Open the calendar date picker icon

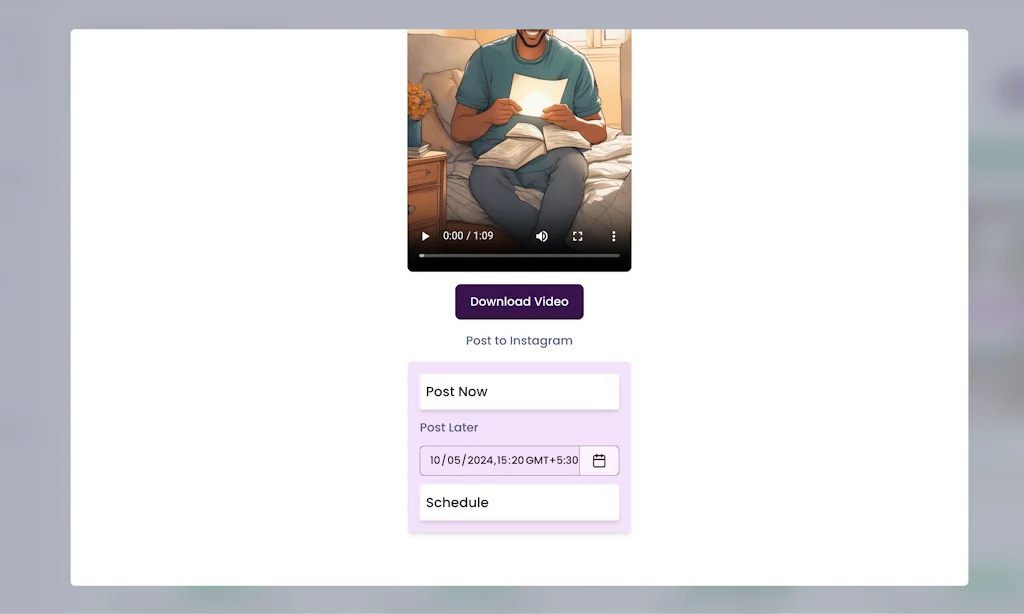pos(598,460)
